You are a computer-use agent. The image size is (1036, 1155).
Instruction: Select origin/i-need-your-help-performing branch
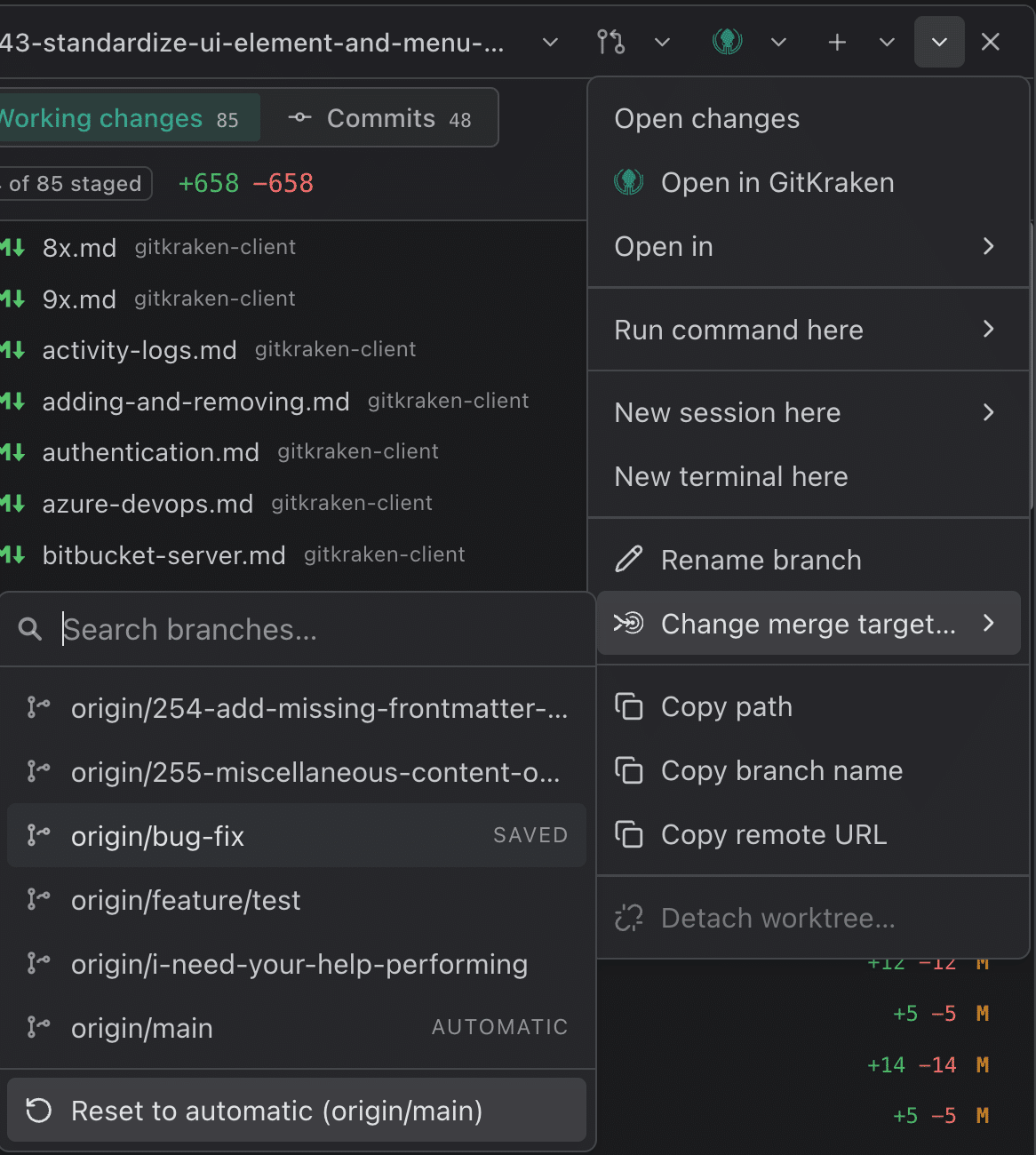(297, 964)
